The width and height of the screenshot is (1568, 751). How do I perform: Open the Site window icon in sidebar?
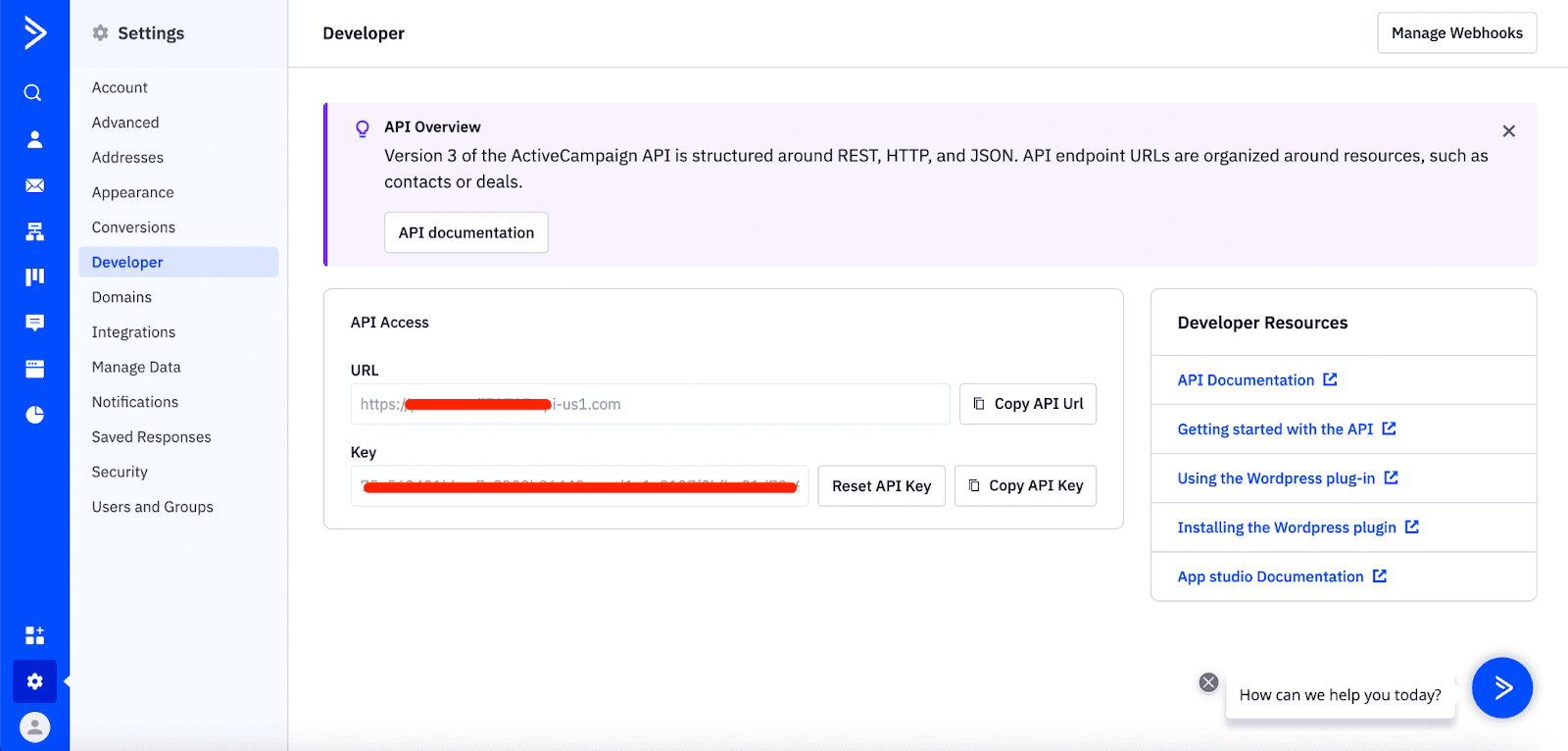click(x=34, y=369)
